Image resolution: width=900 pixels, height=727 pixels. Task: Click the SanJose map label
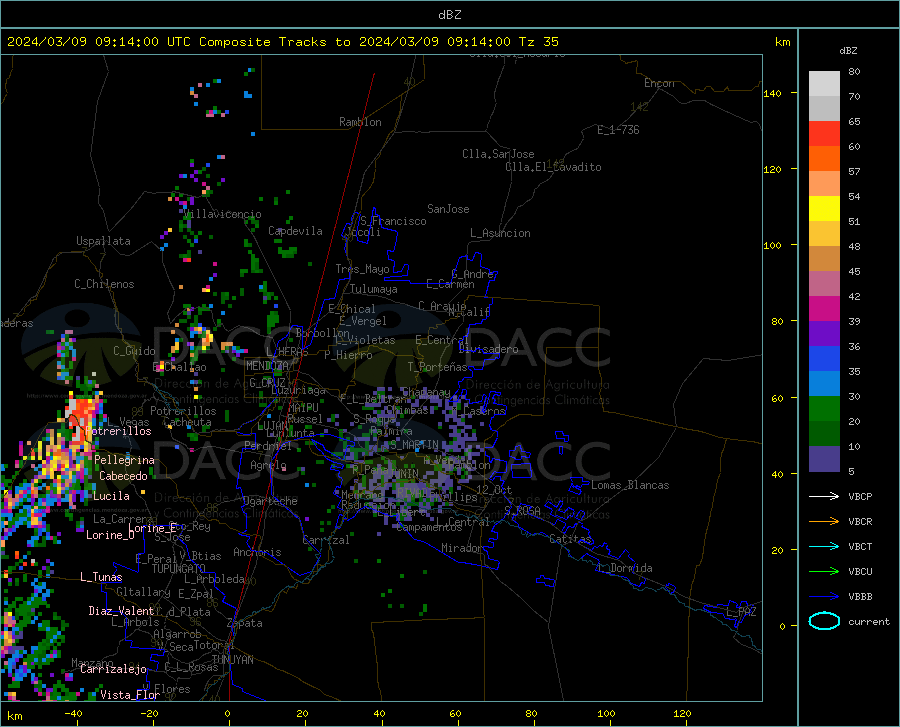tap(448, 209)
